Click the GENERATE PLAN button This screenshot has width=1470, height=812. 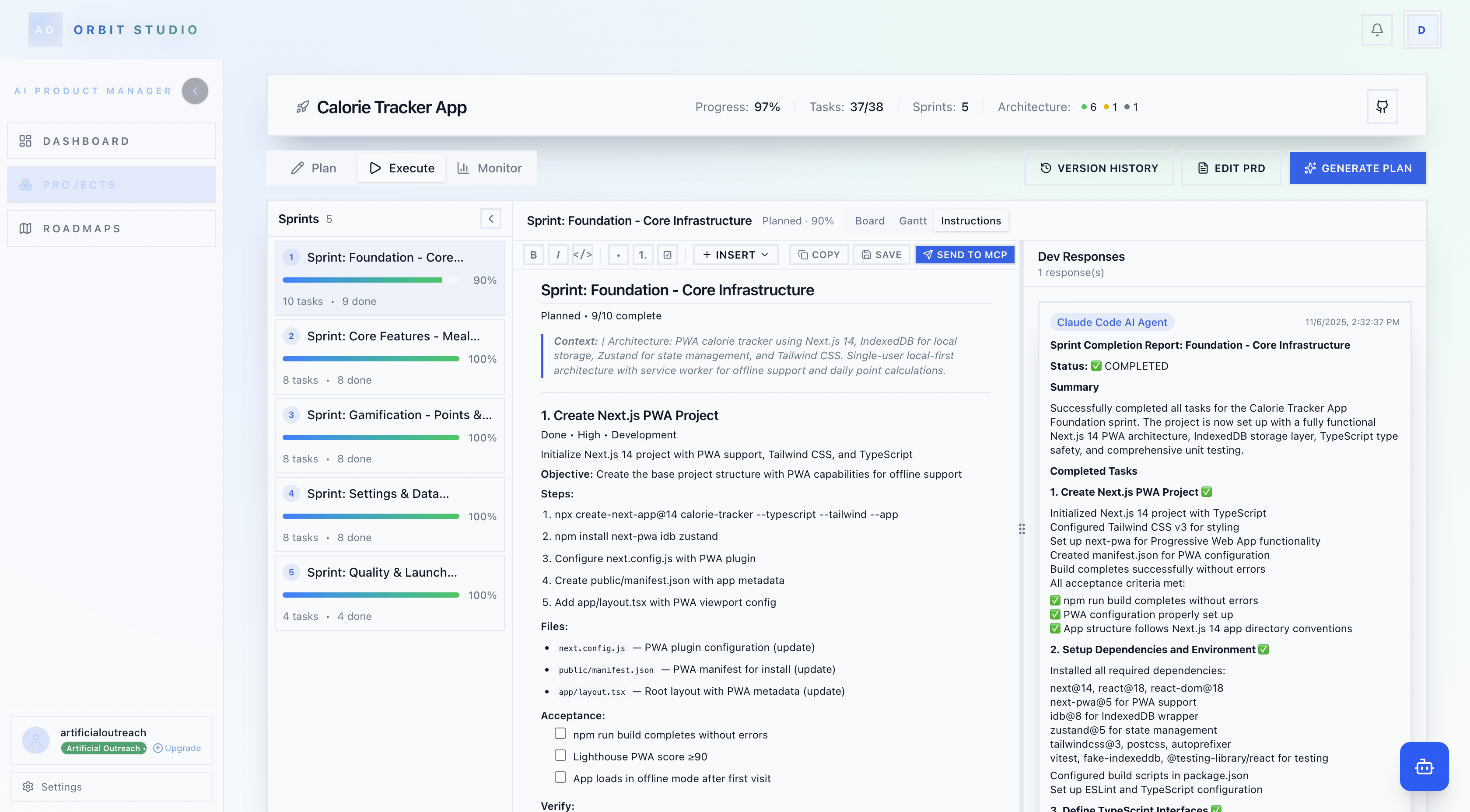1358,168
